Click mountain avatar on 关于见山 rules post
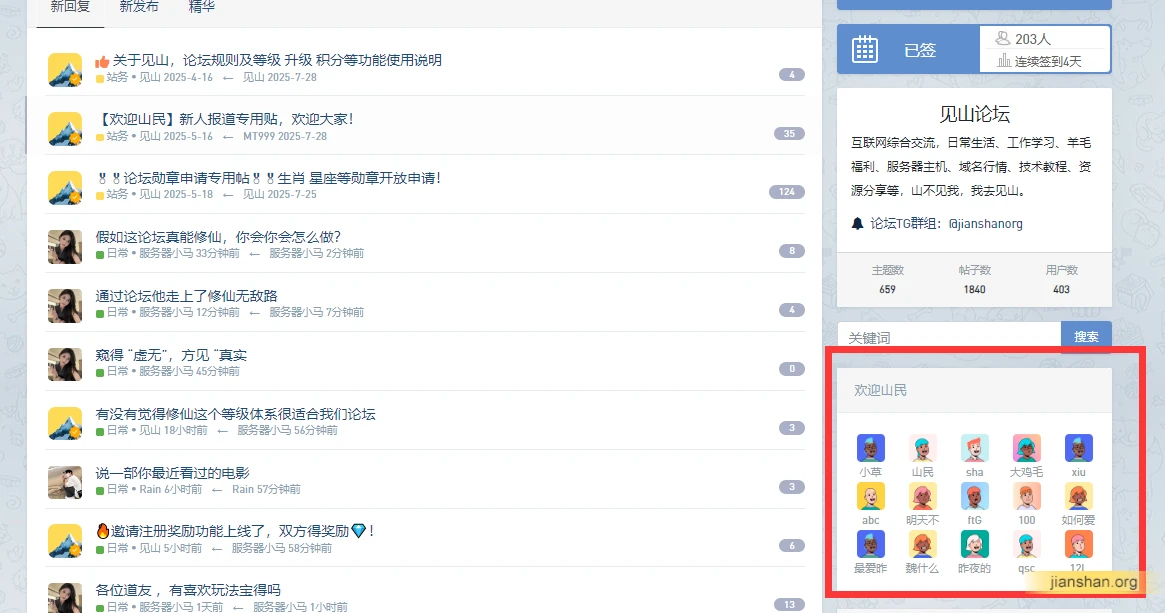1165x613 pixels. click(x=65, y=70)
